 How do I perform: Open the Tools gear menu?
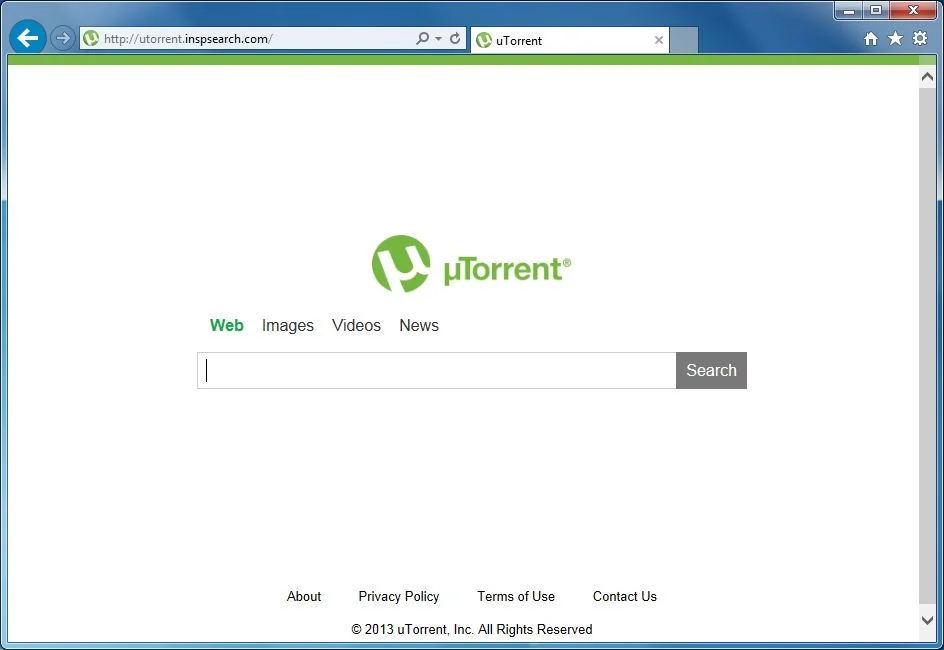pyautogui.click(x=920, y=39)
